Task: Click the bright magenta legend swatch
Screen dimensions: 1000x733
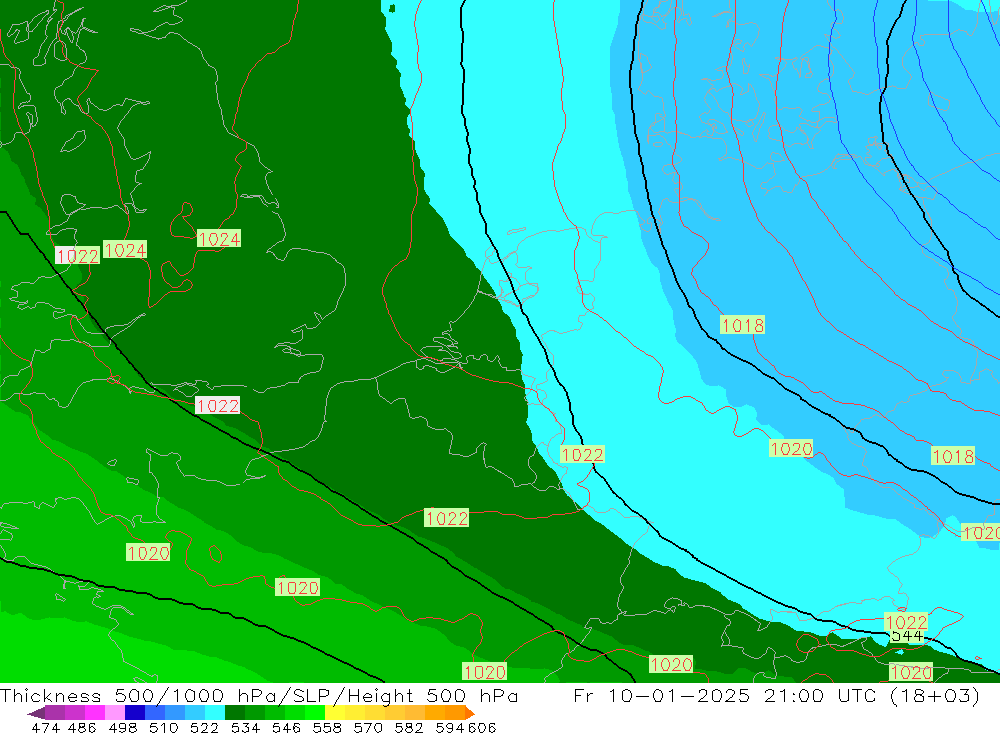Action: click(94, 713)
